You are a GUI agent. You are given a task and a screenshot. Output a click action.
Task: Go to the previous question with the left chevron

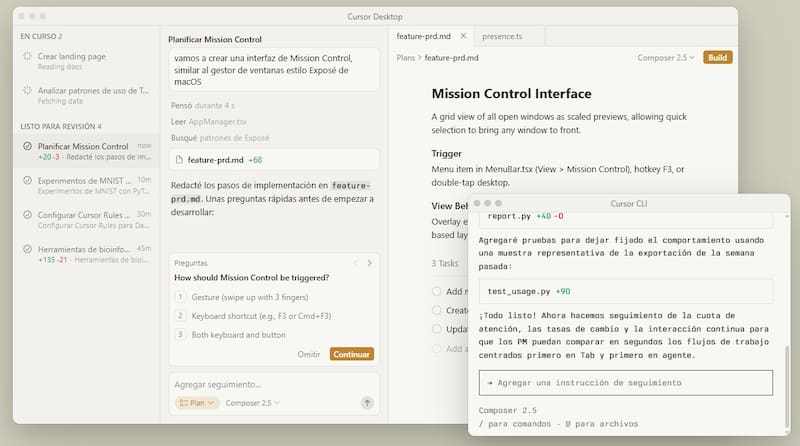tap(356, 263)
